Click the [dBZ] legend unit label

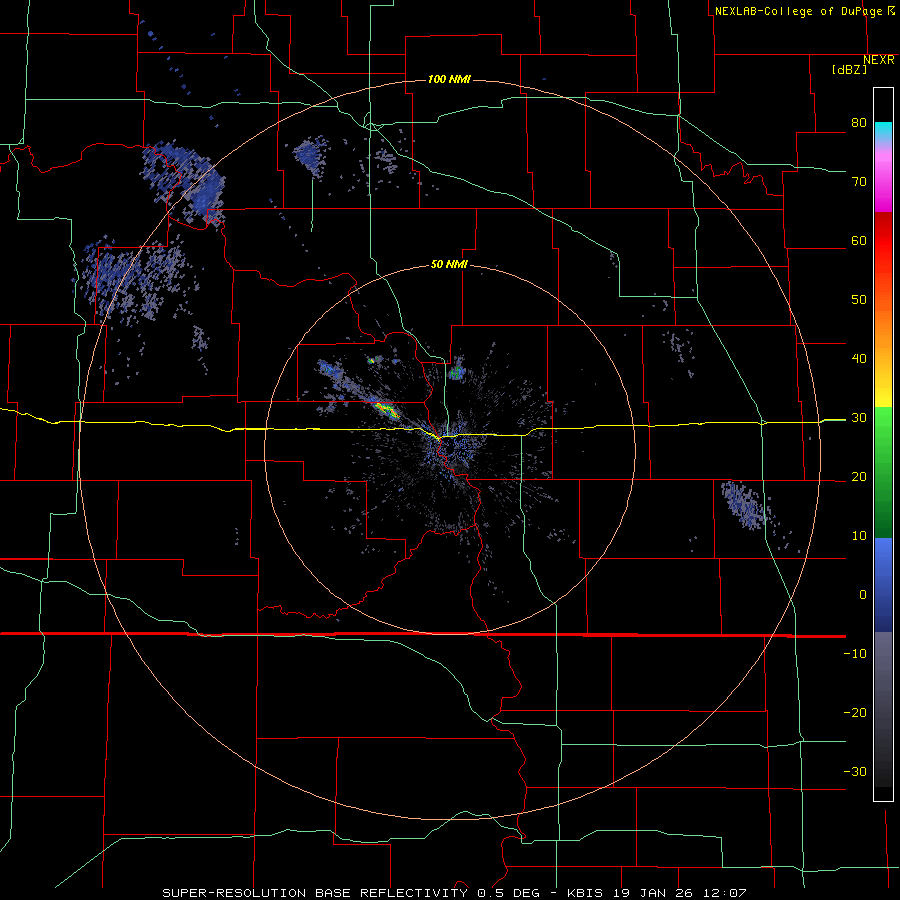click(849, 70)
